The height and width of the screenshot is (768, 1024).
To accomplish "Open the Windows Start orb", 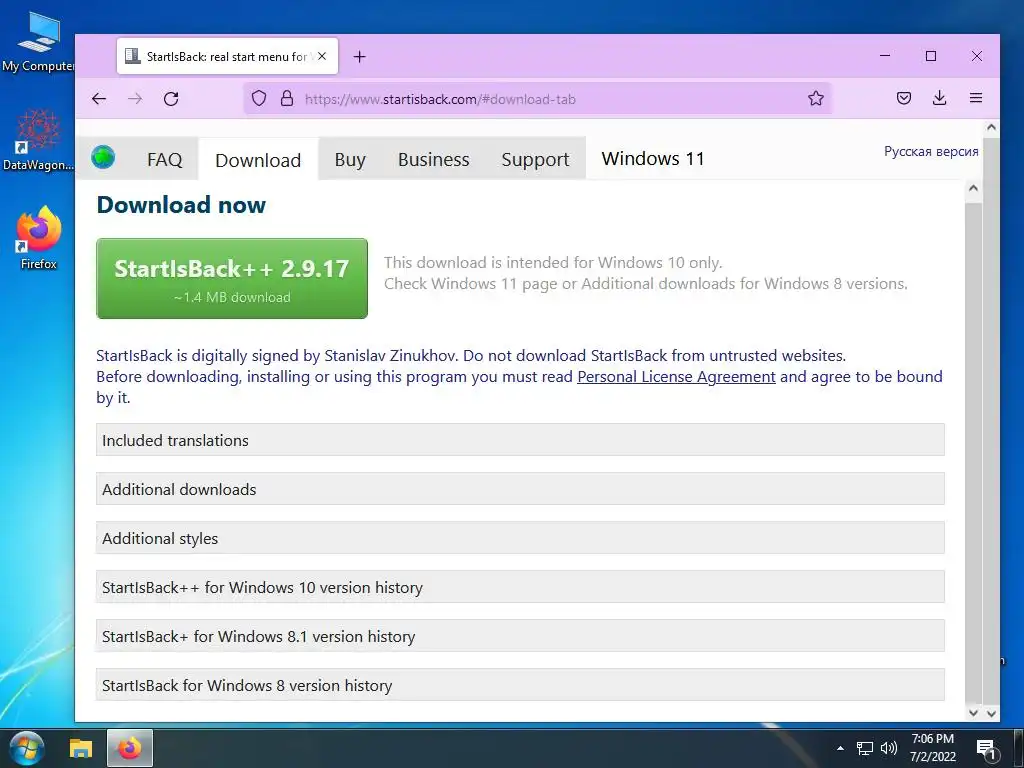I will pos(27,748).
